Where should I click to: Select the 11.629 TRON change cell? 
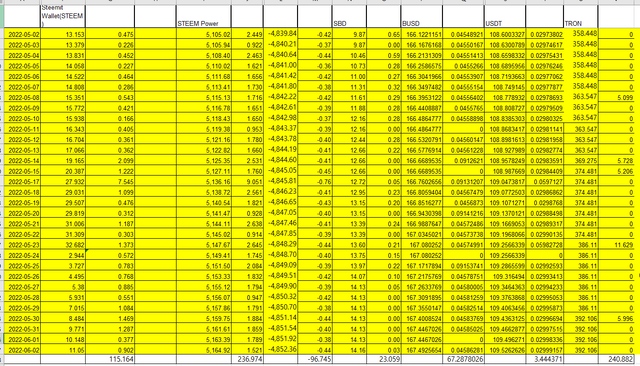(617, 245)
